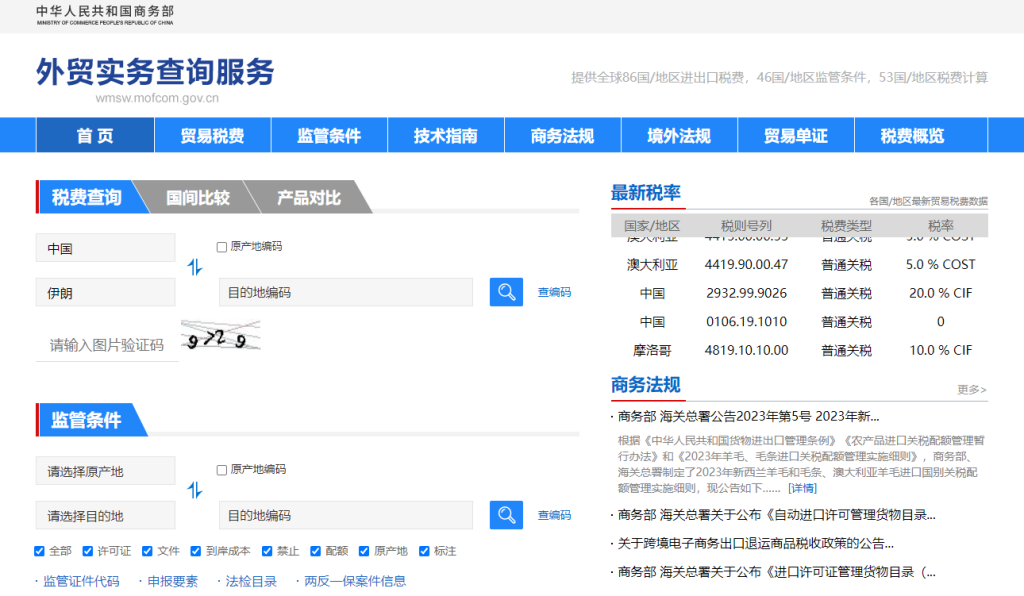
Task: Open the 法检目录 link
Action: 251,581
